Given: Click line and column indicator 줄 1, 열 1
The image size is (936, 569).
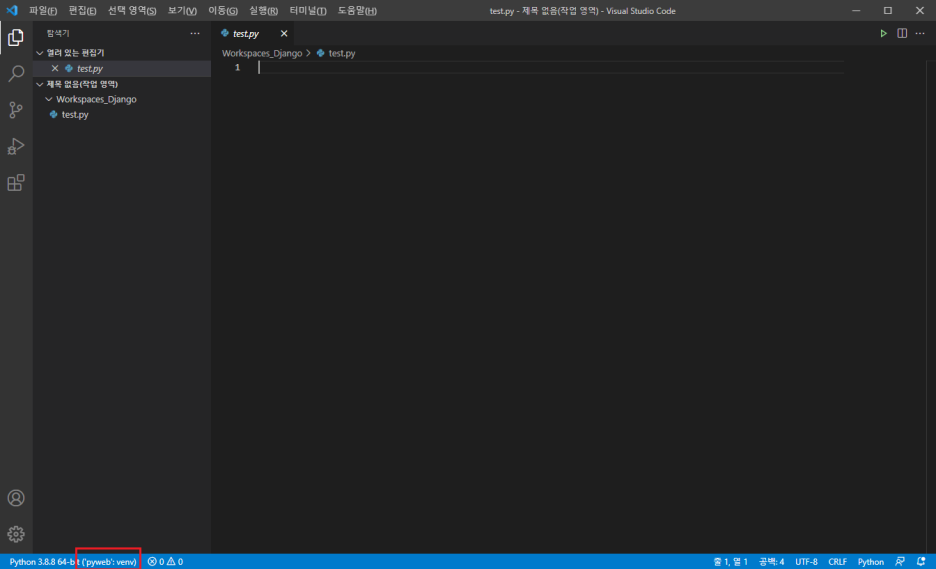Looking at the screenshot, I should pyautogui.click(x=730, y=562).
